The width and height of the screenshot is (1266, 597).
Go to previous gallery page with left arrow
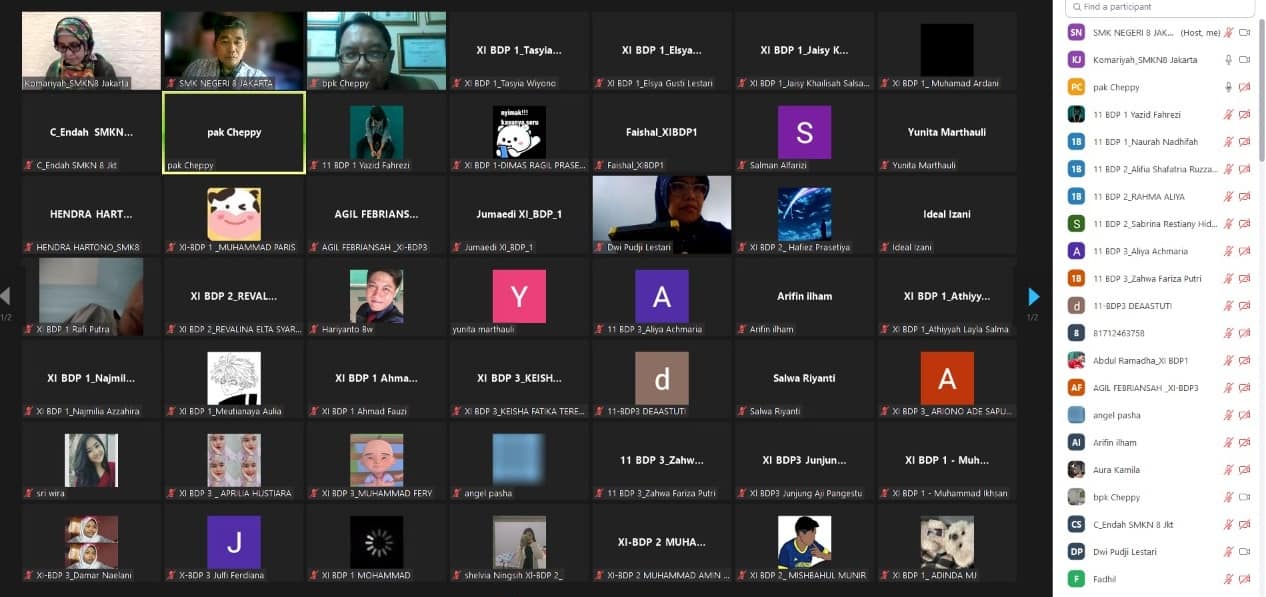pyautogui.click(x=6, y=296)
